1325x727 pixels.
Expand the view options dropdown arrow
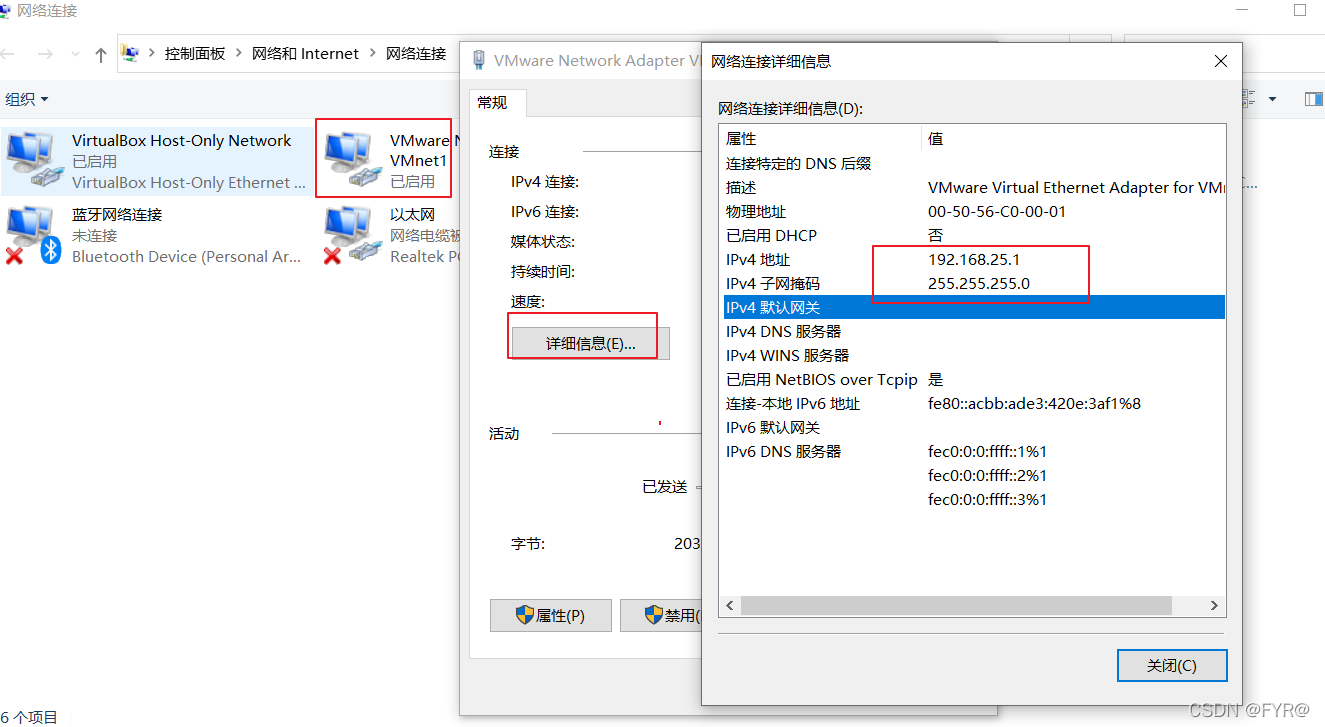[x=1272, y=99]
